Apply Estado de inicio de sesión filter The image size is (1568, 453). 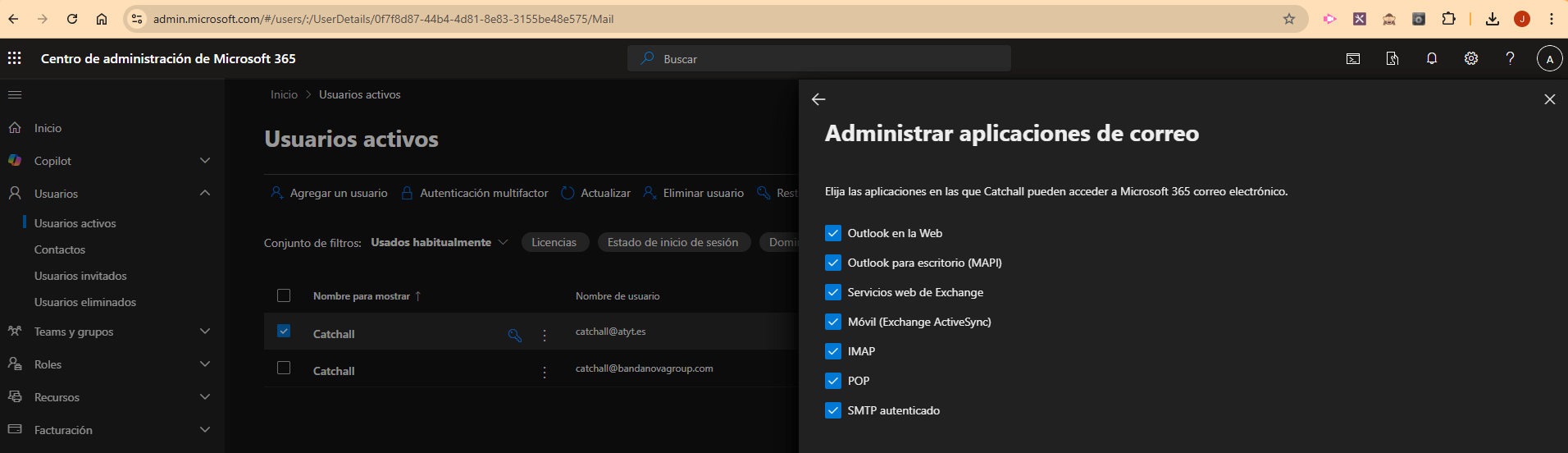click(x=673, y=242)
